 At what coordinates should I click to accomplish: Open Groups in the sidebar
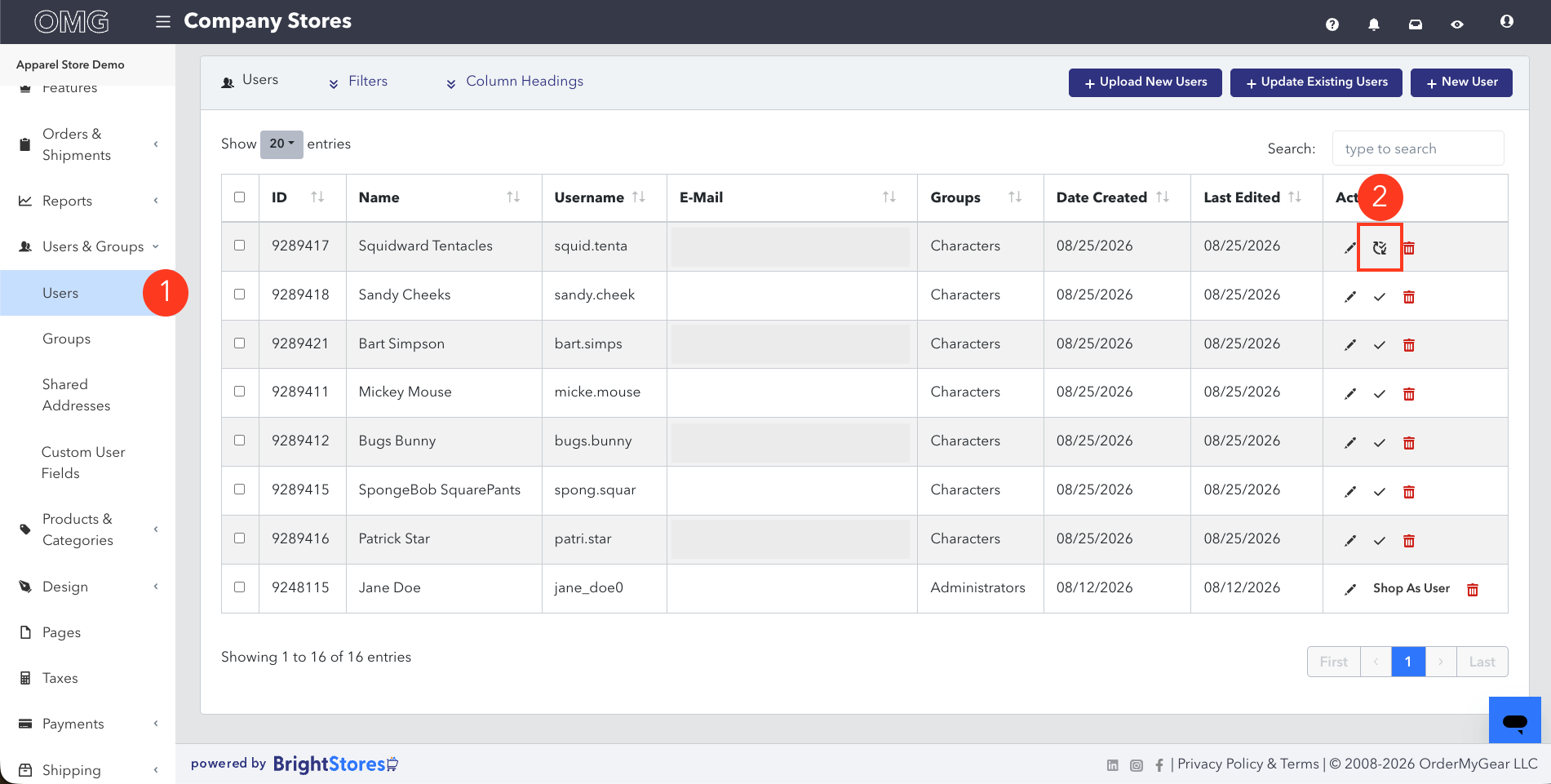67,339
